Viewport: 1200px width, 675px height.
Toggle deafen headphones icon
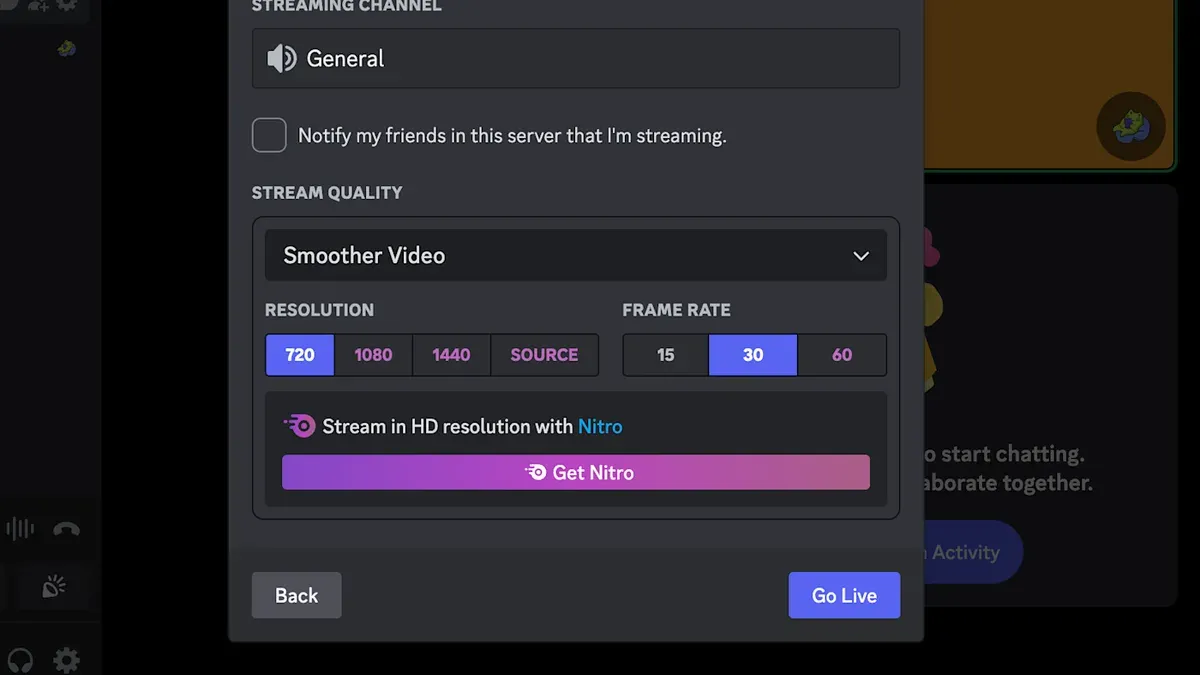[19, 661]
